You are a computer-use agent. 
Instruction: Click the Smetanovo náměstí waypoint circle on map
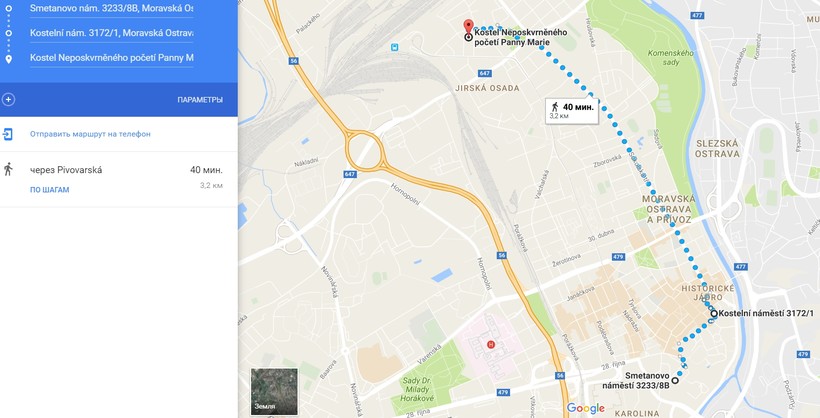coord(675,380)
